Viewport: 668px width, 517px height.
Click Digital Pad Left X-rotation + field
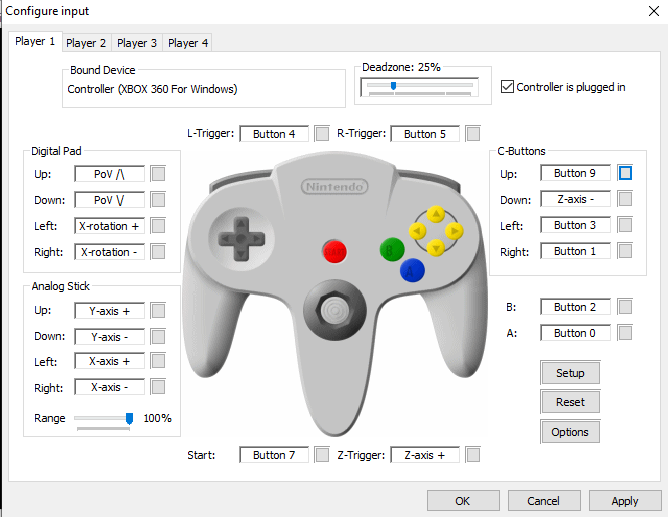coord(109,226)
